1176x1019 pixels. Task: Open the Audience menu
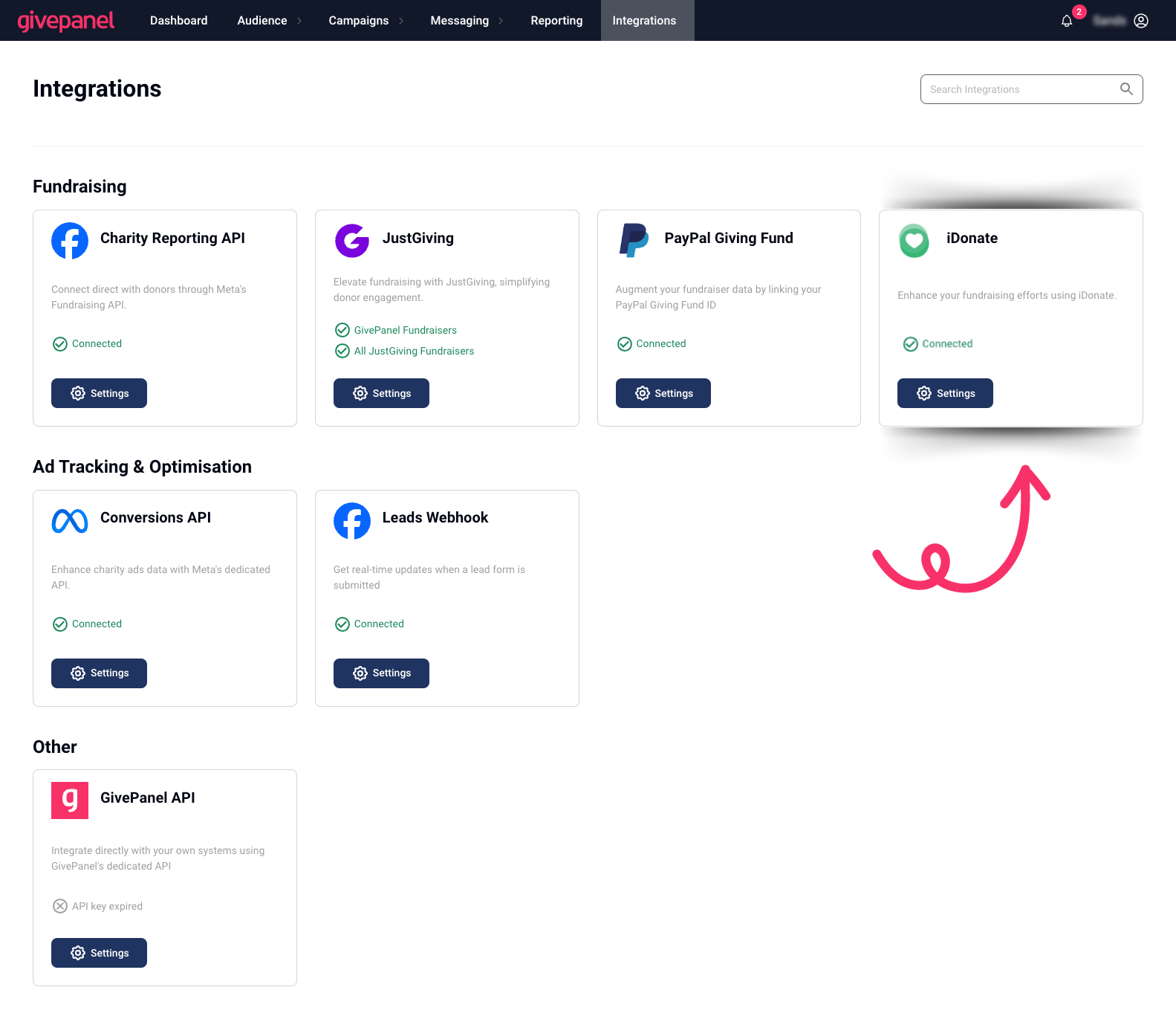pos(262,21)
